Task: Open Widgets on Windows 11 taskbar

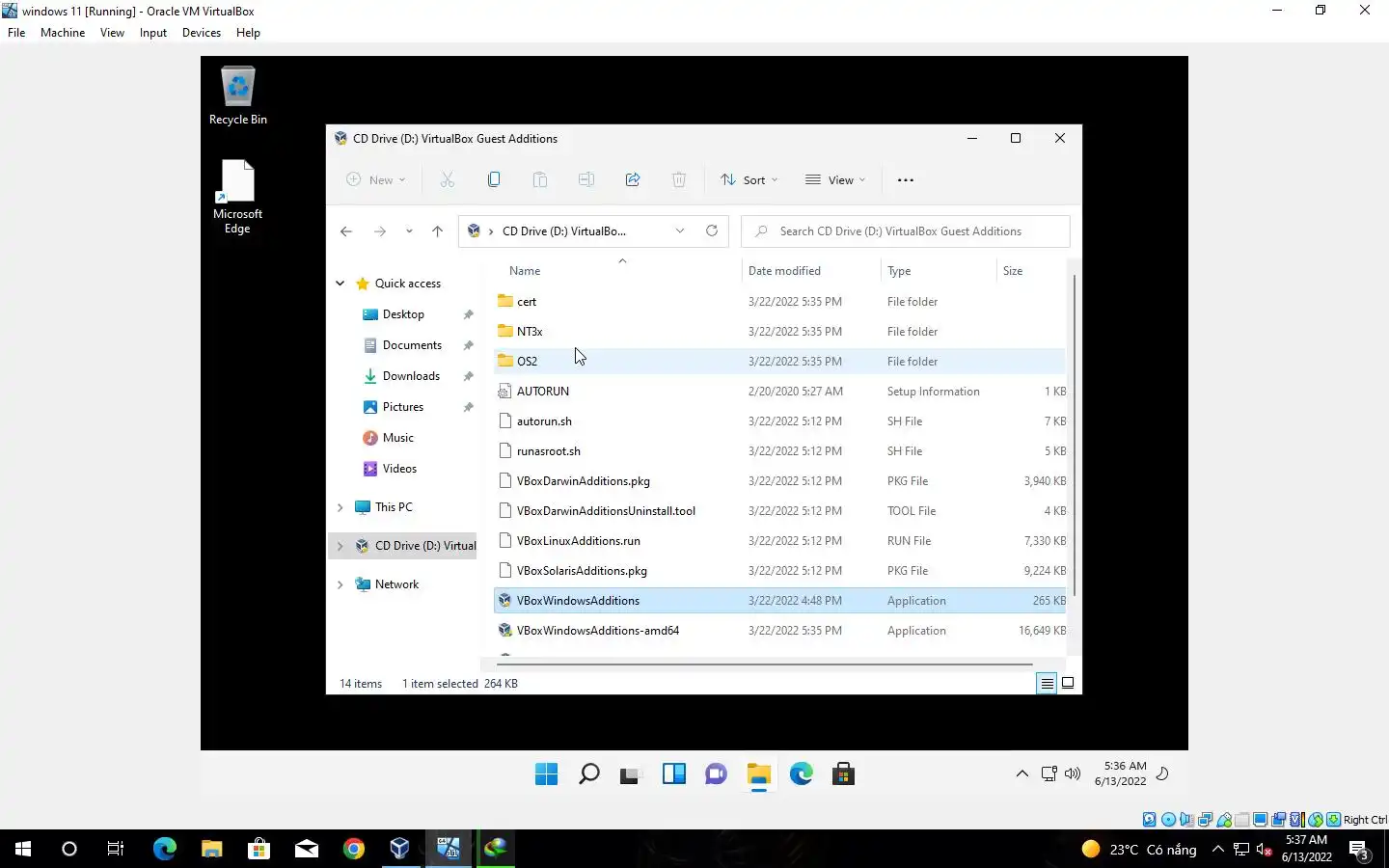Action: pos(673,773)
